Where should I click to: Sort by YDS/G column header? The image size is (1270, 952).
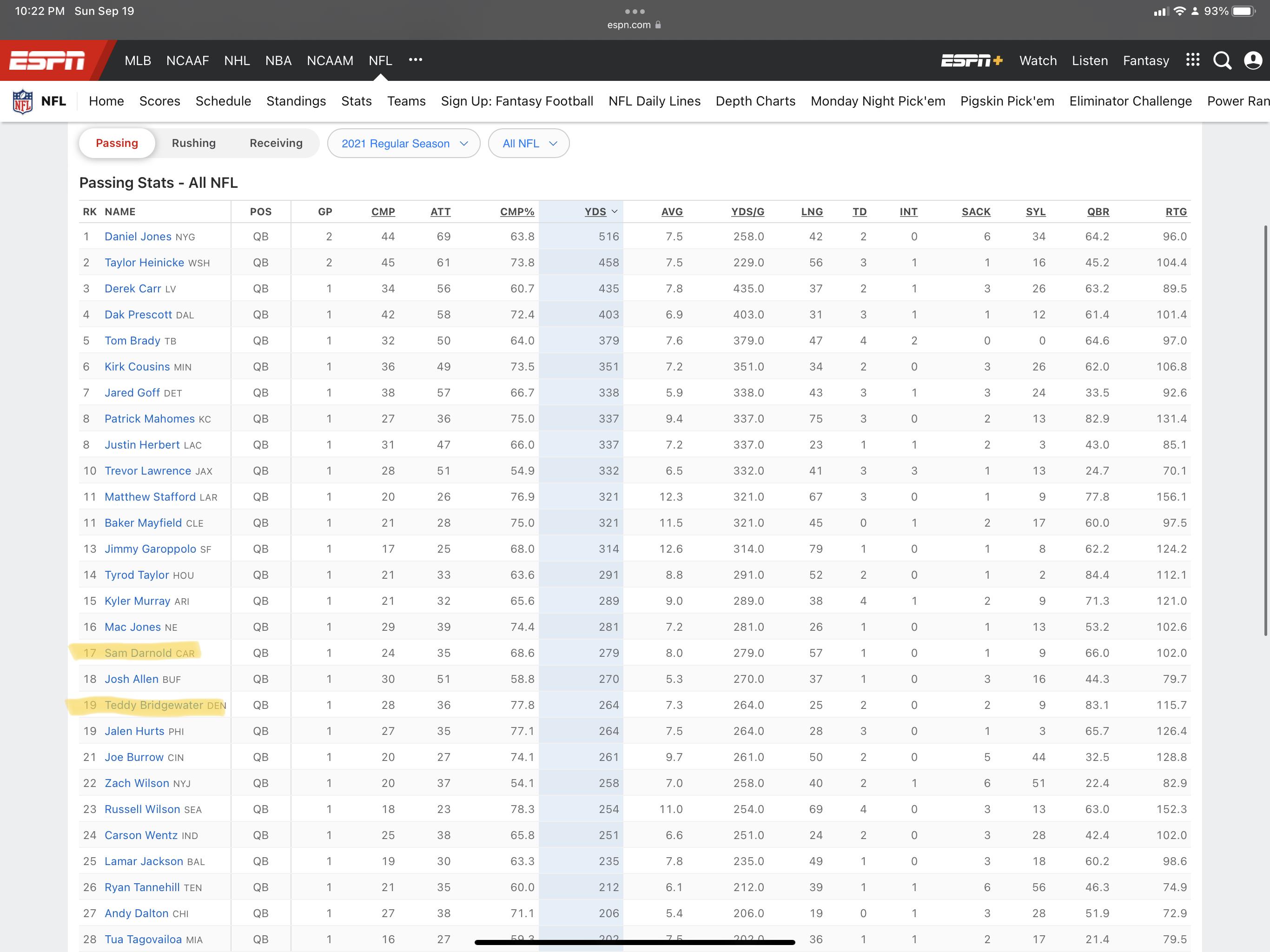click(747, 212)
